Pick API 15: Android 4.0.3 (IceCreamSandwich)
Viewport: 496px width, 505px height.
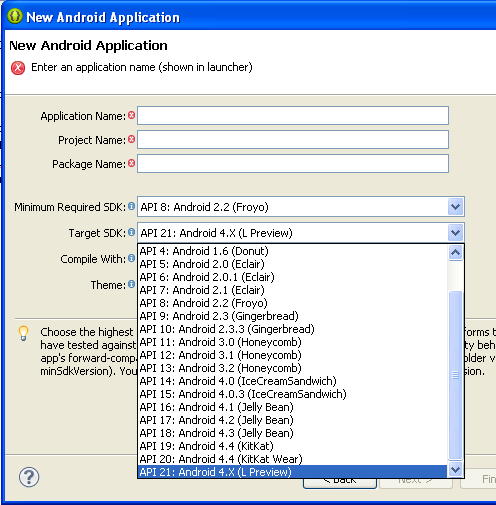point(292,394)
